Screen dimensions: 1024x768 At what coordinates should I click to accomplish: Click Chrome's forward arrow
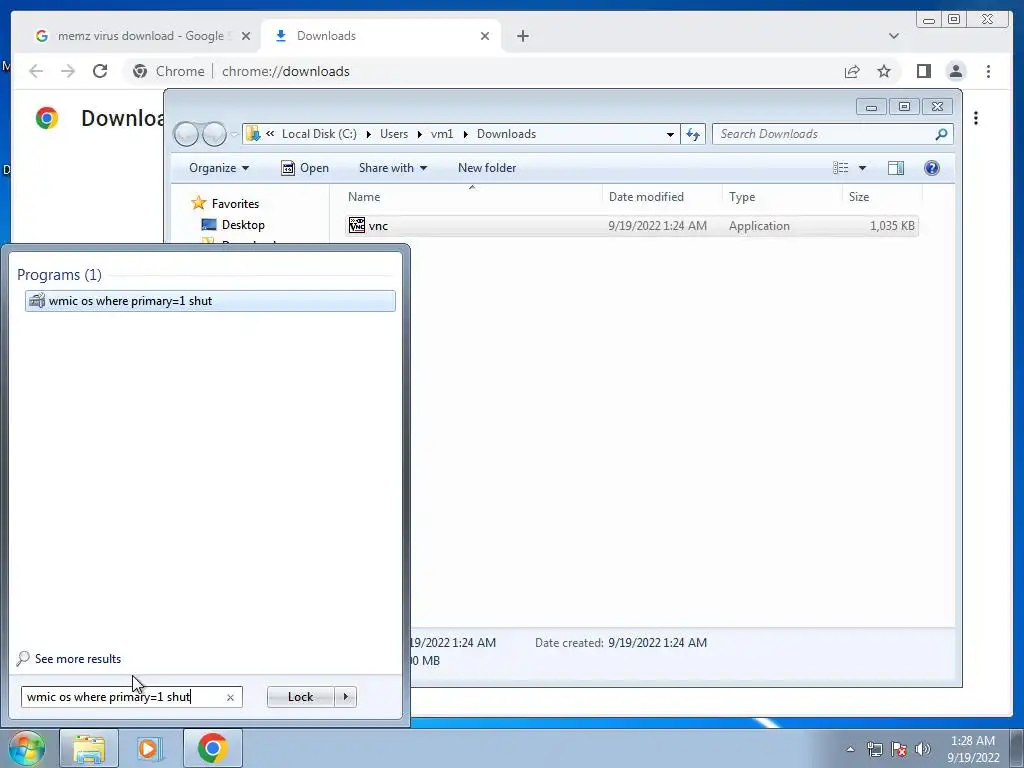68,71
